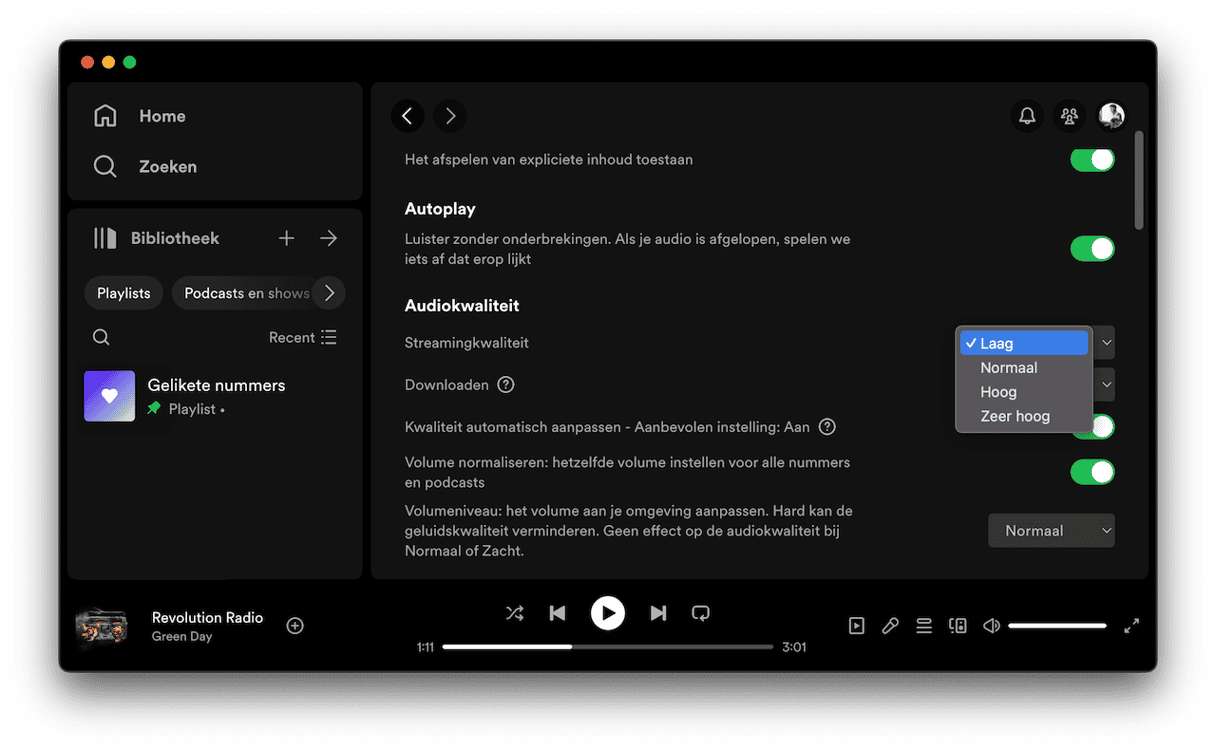Filter library by Podcasts en shows
This screenshot has width=1216, height=750.
click(246, 293)
